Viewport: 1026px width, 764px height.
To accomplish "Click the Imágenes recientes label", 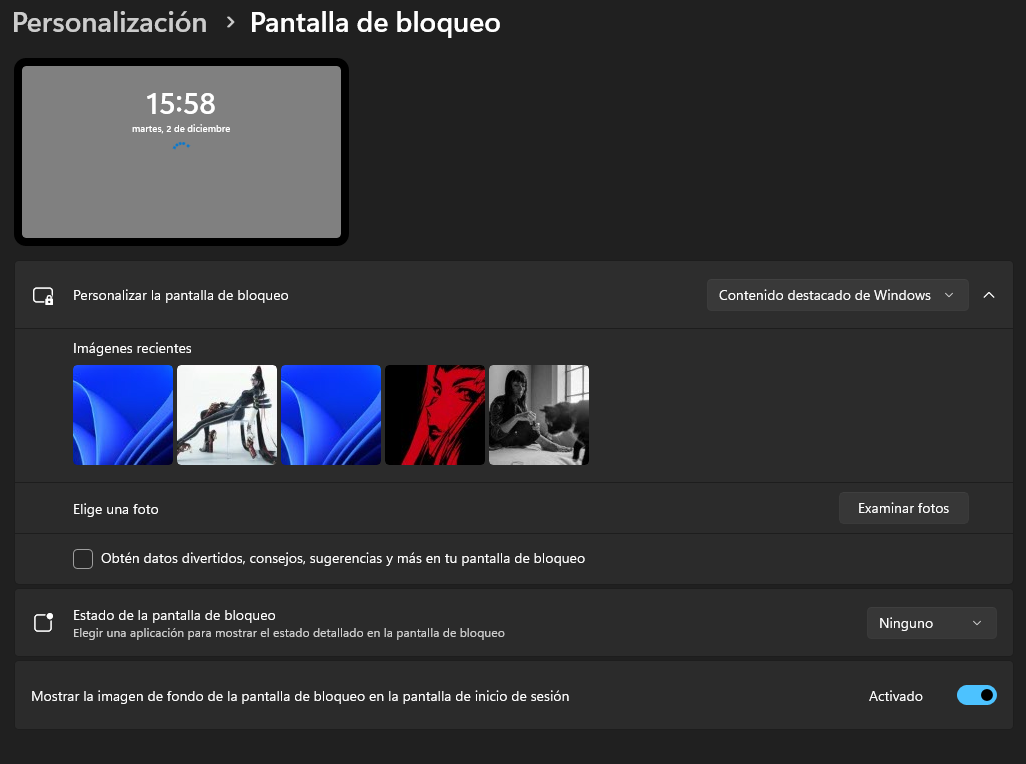I will 132,349.
